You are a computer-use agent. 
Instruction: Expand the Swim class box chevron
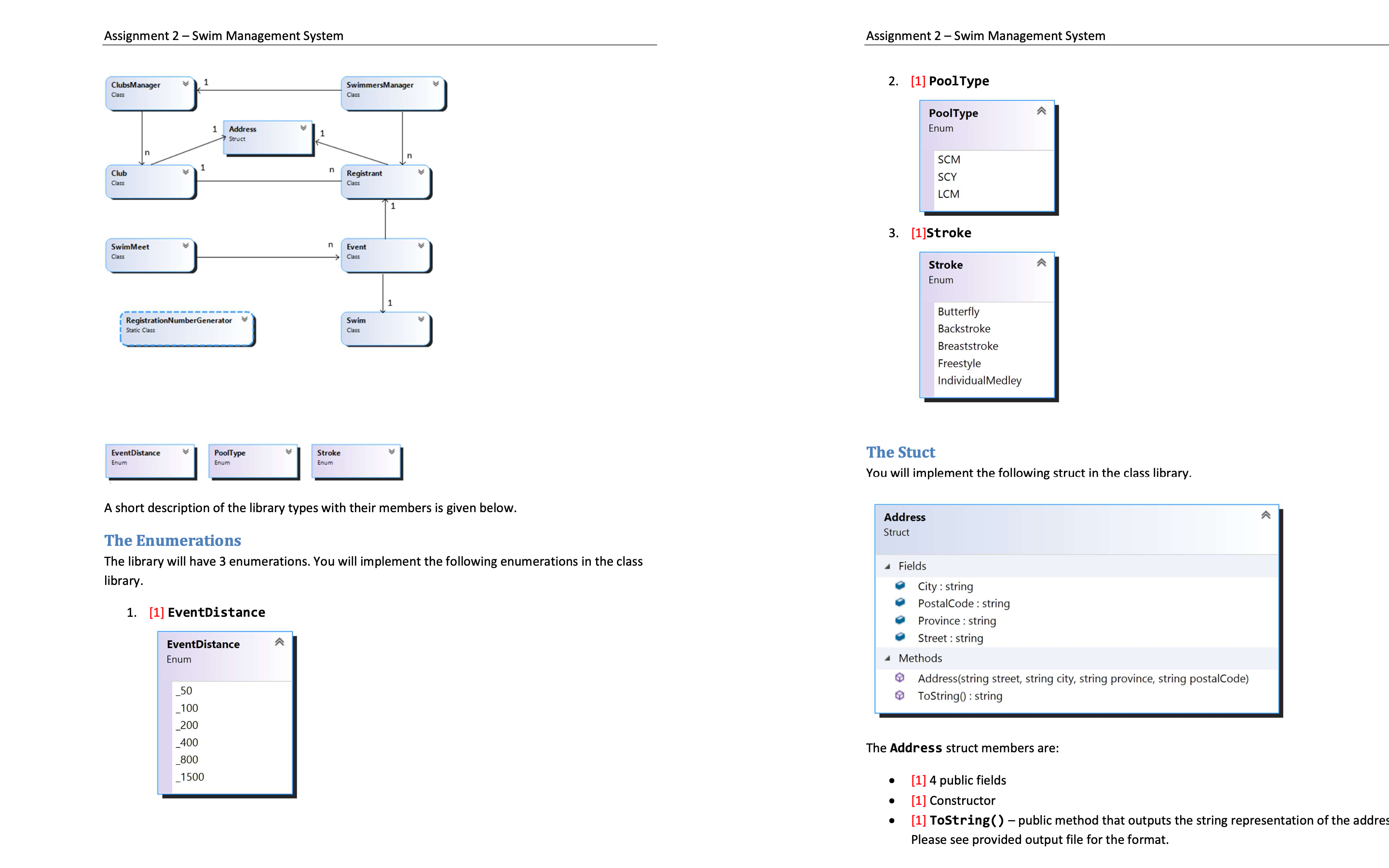[x=421, y=319]
